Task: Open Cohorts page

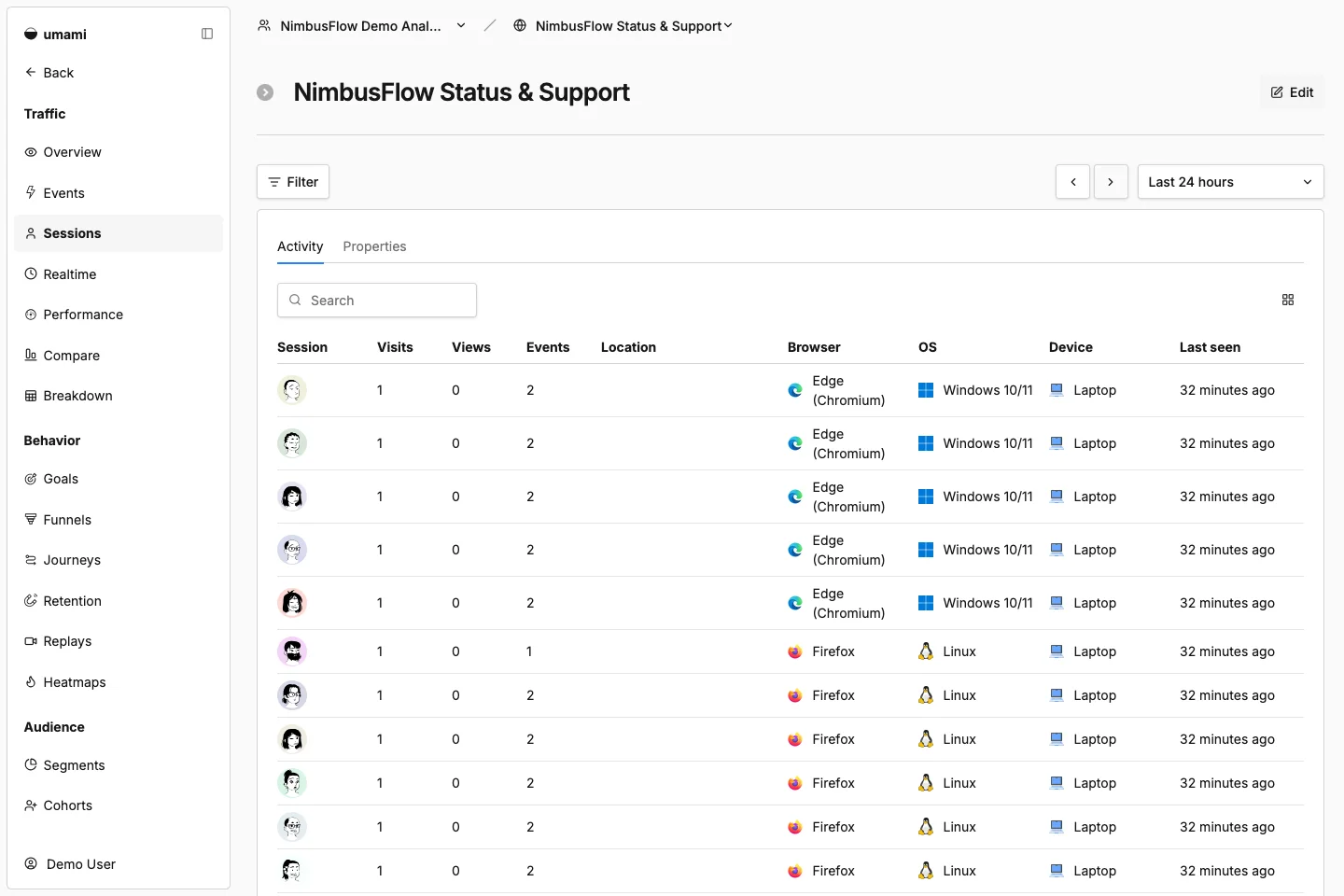Action: [x=119, y=805]
